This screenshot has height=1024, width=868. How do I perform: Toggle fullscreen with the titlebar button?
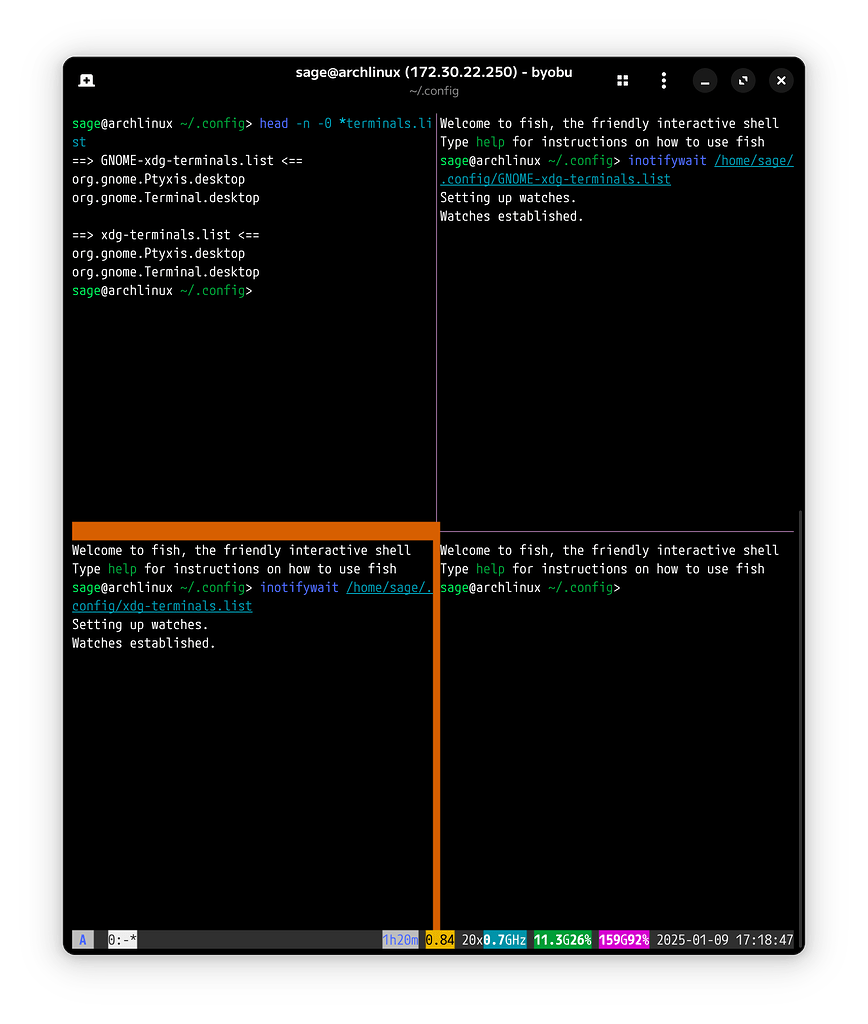[742, 80]
